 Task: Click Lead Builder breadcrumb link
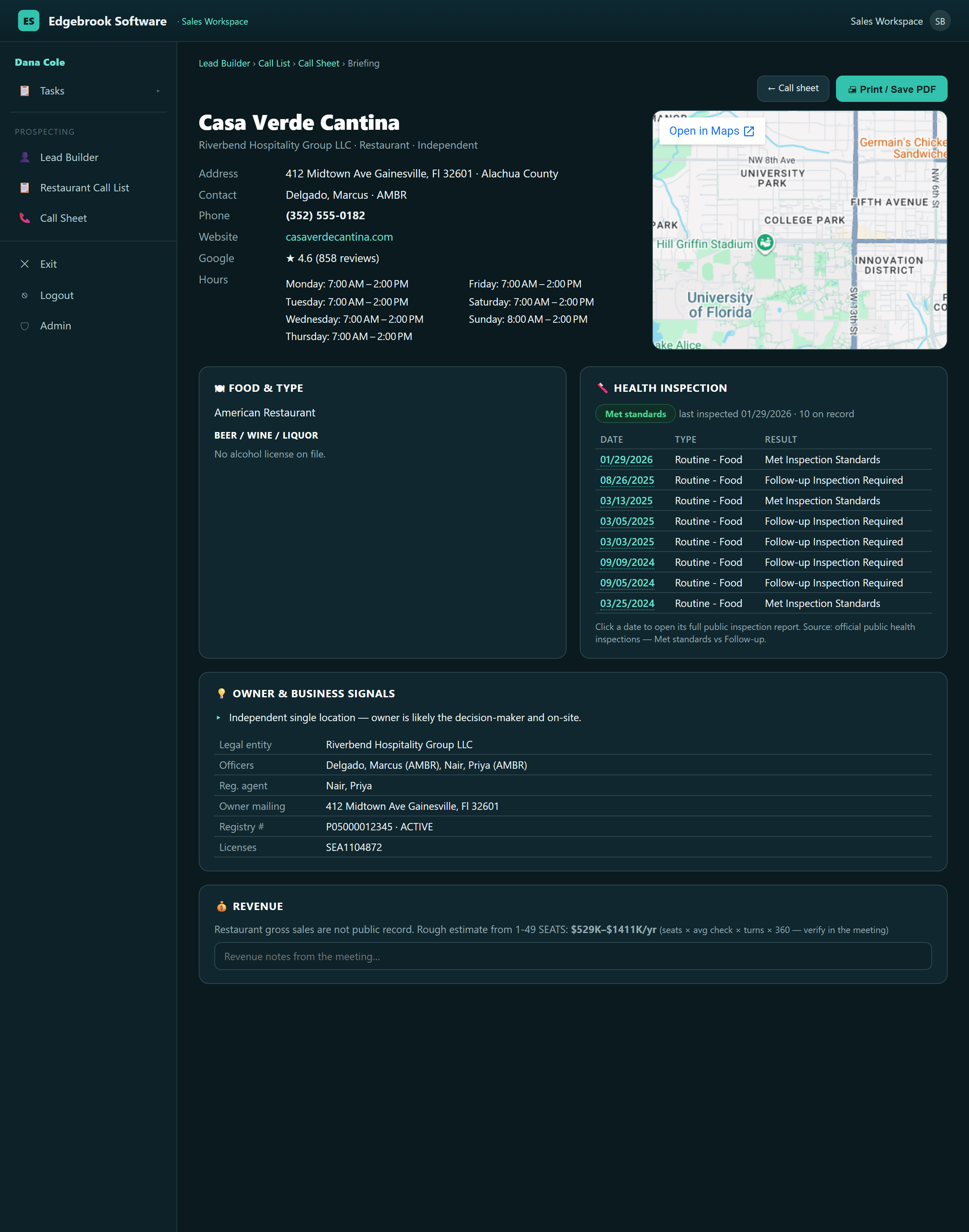[x=224, y=64]
